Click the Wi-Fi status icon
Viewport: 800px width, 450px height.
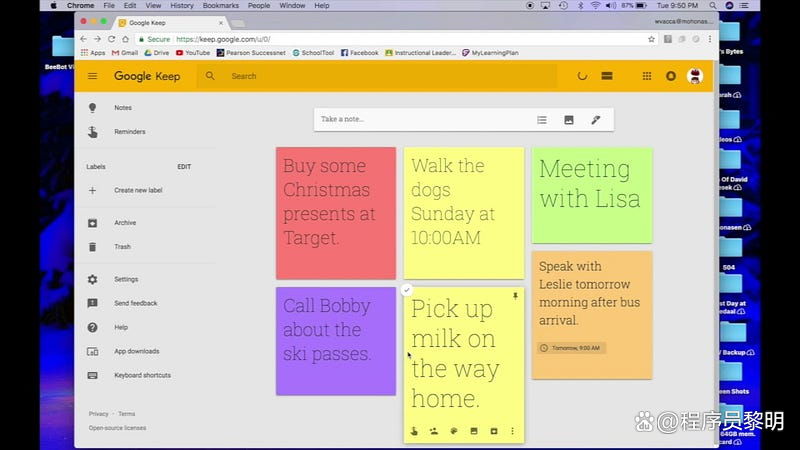tap(595, 6)
